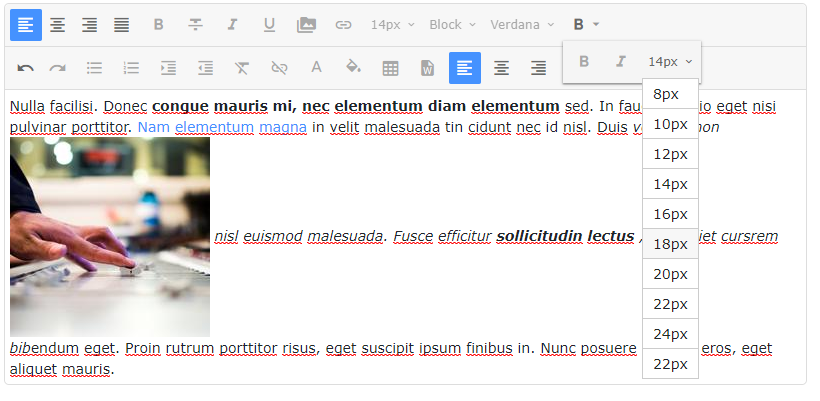Screen dimensions: 820x401
Task: Insert a table with the grid icon
Action: (391, 68)
